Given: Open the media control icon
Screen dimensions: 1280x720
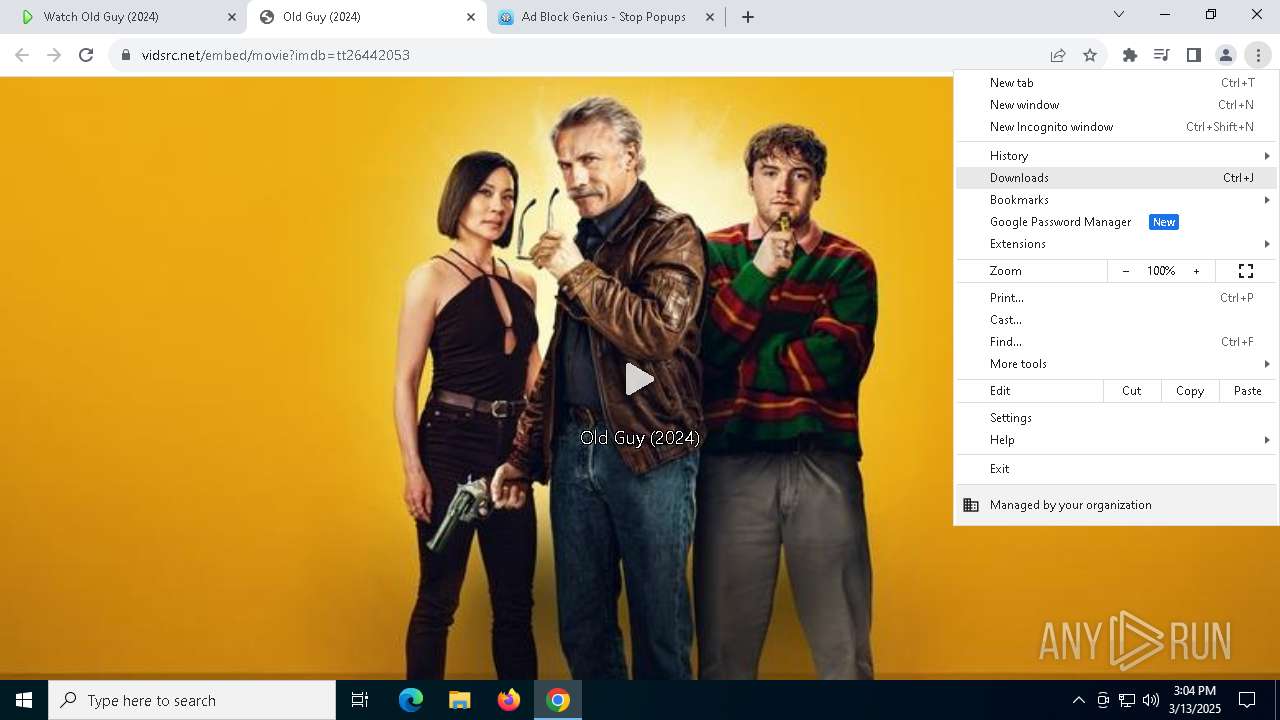Looking at the screenshot, I should (x=1162, y=55).
